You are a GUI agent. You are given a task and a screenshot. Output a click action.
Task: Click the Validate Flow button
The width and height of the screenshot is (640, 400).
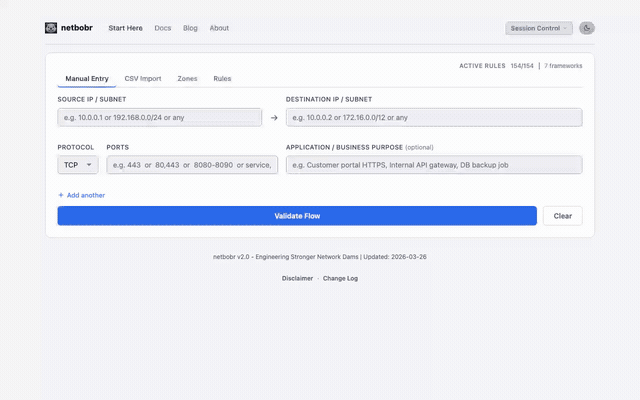pyautogui.click(x=297, y=216)
